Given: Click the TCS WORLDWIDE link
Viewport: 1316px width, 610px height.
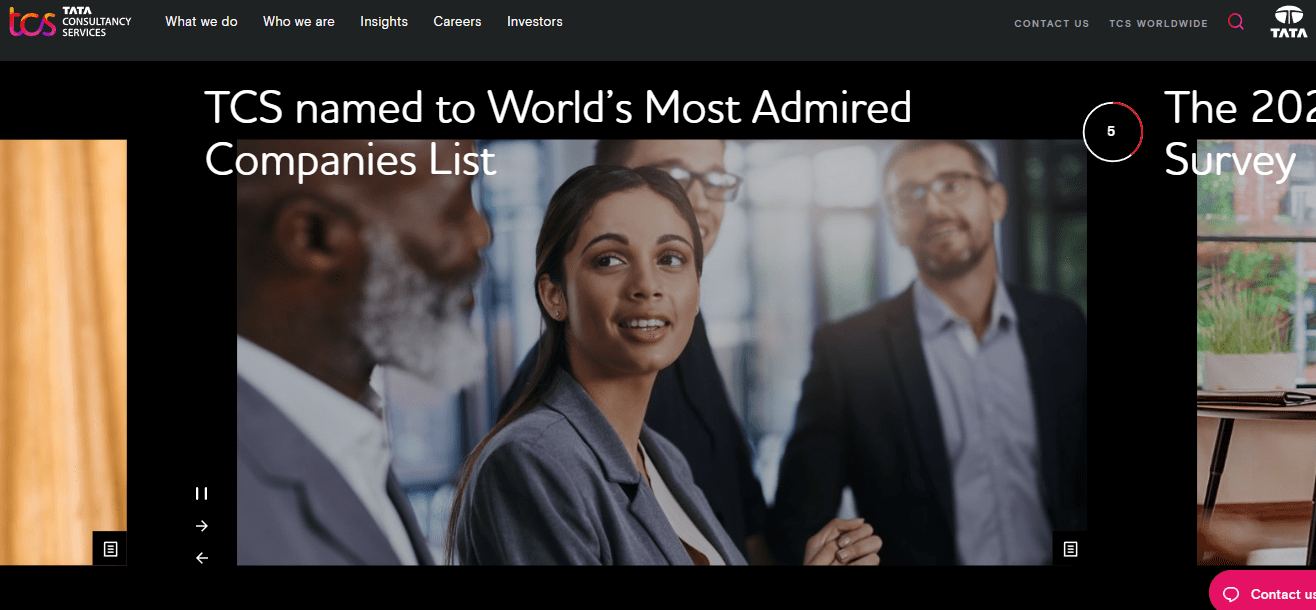Looking at the screenshot, I should tap(1158, 23).
